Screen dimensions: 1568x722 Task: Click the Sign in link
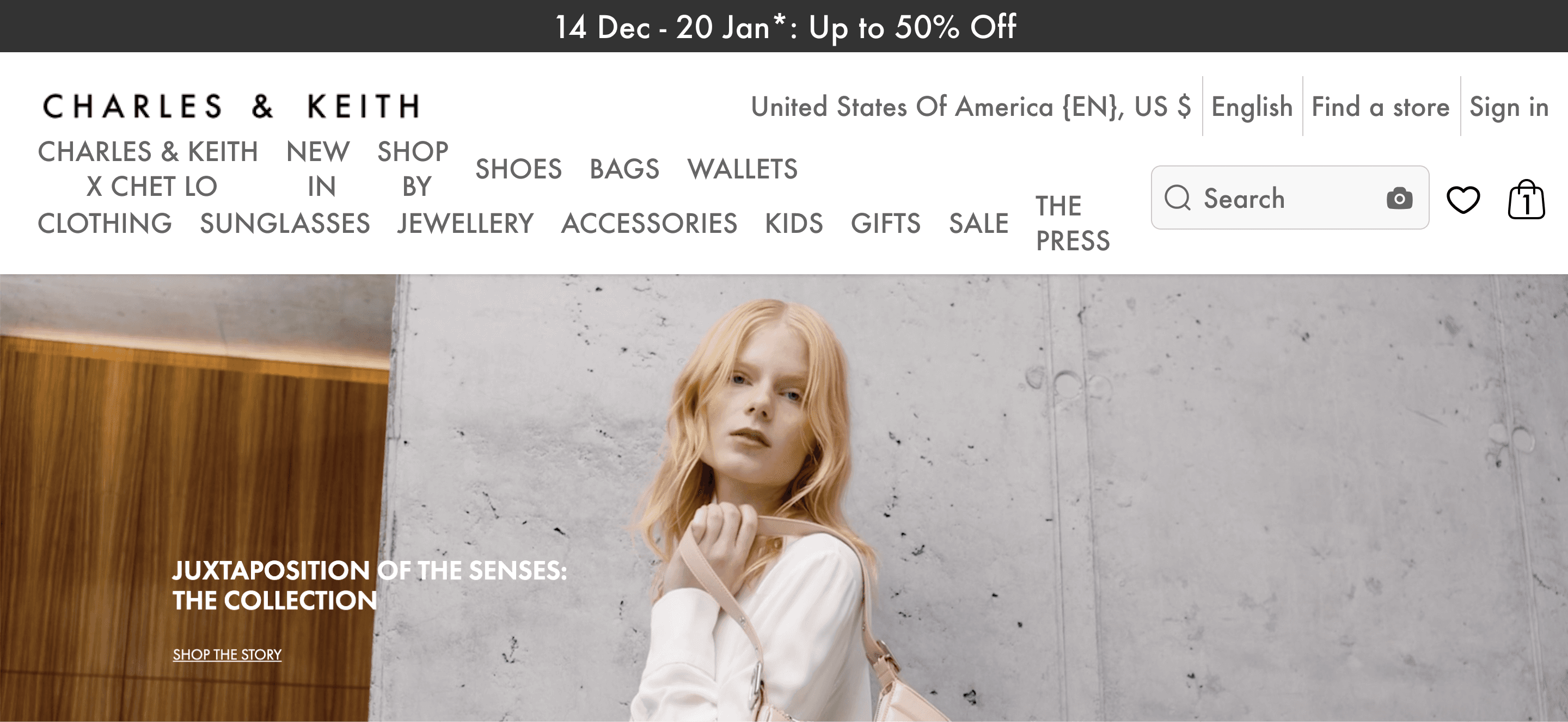(x=1509, y=107)
